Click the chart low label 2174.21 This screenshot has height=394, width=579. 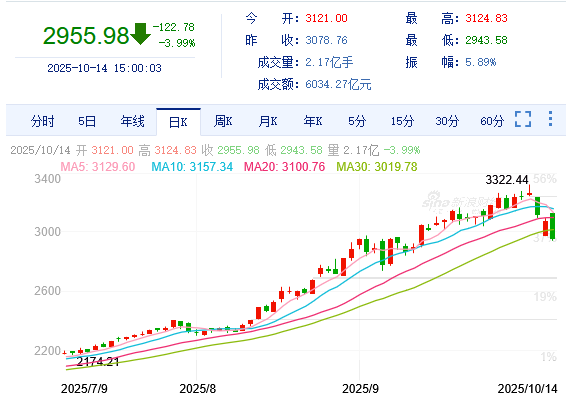98,361
